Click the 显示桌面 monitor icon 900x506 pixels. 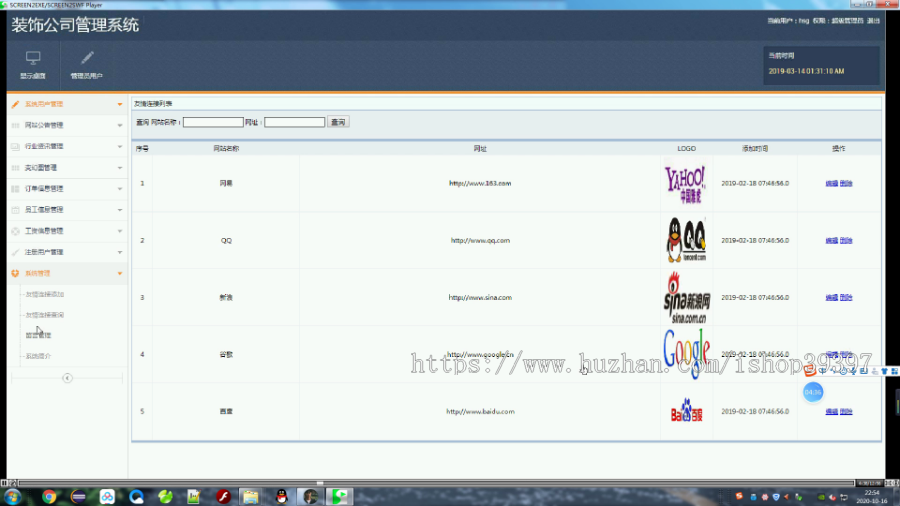pyautogui.click(x=33, y=58)
